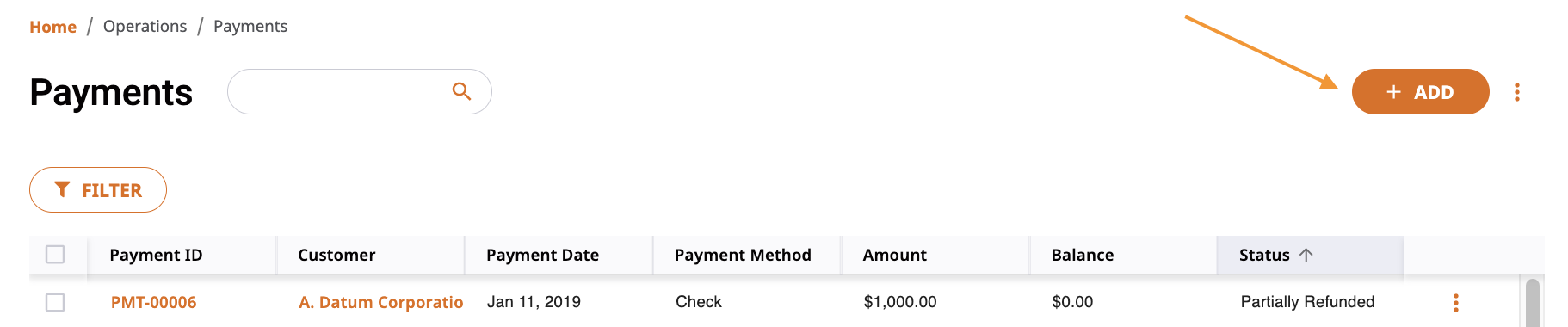Screen dimensions: 1568x327
Task: Open A. Datum Corporation customer link
Action: click(381, 302)
